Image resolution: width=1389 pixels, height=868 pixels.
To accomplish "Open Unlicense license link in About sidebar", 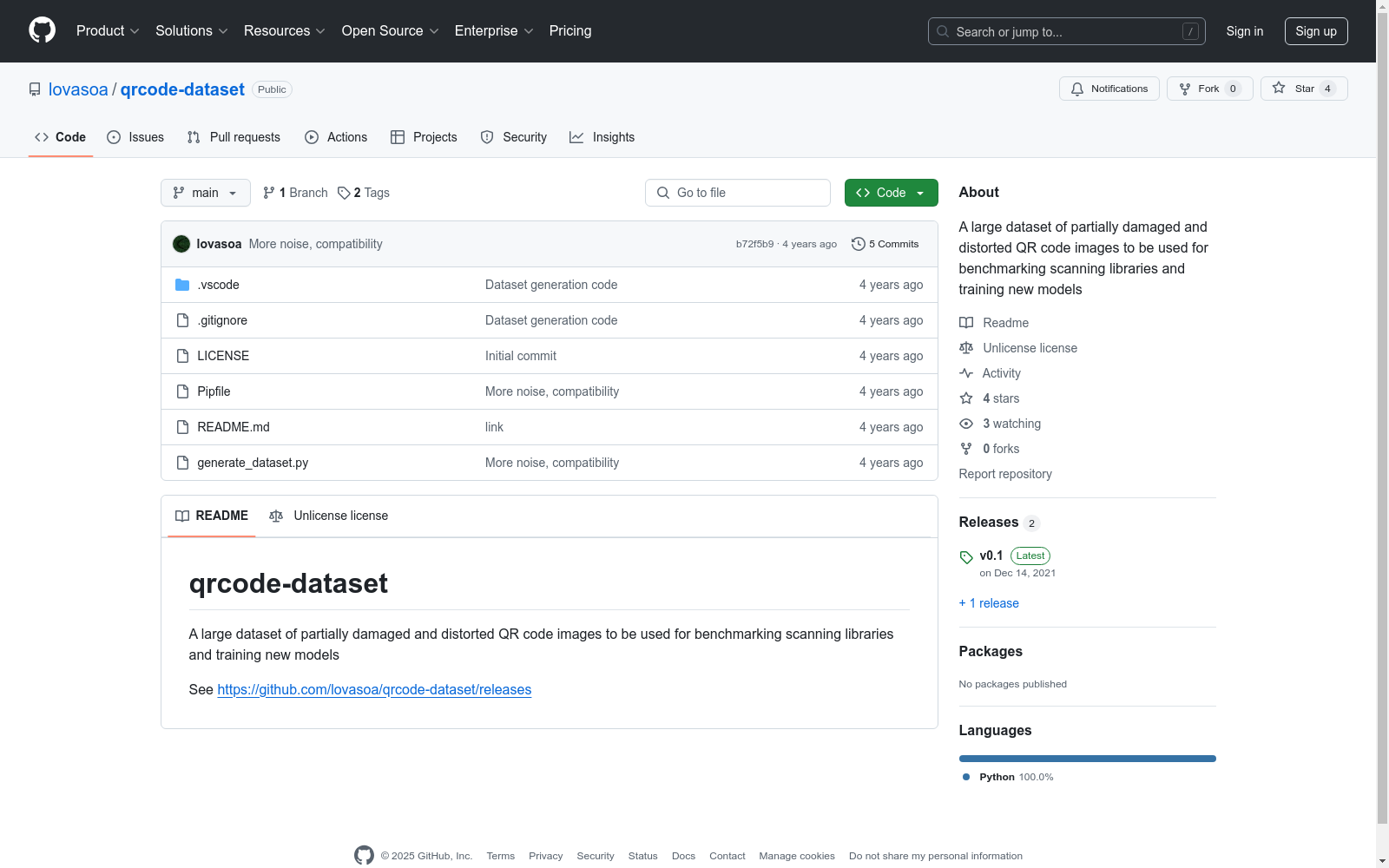I will point(1018,348).
